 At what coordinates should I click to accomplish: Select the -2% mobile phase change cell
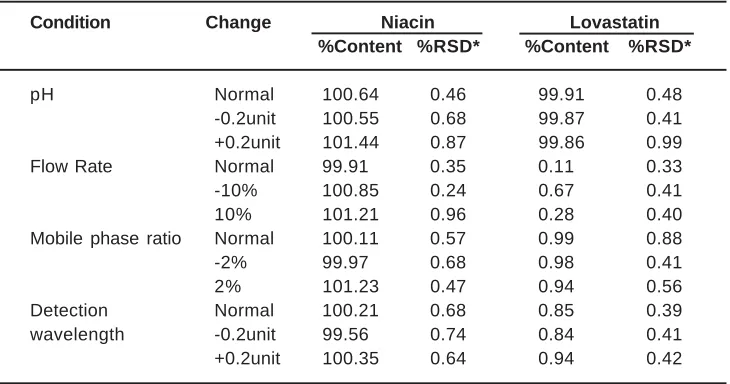point(230,263)
